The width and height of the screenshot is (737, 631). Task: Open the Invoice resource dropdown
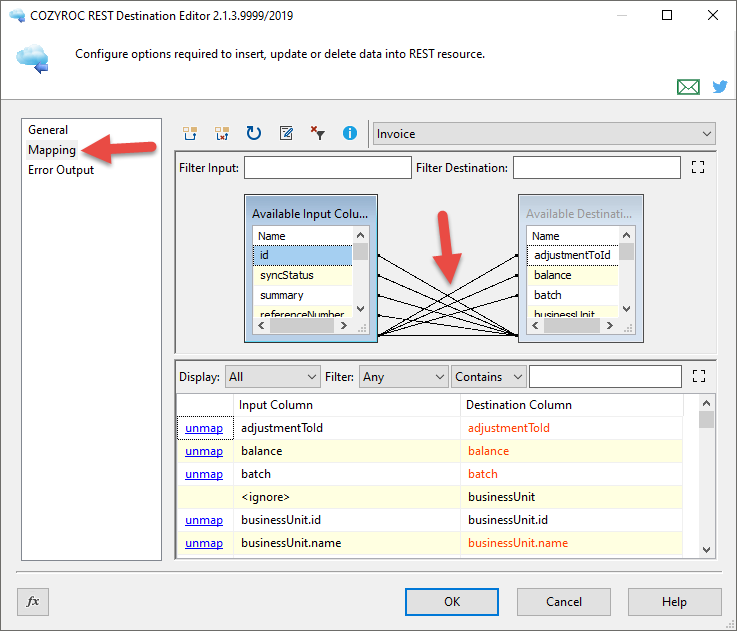[x=544, y=134]
